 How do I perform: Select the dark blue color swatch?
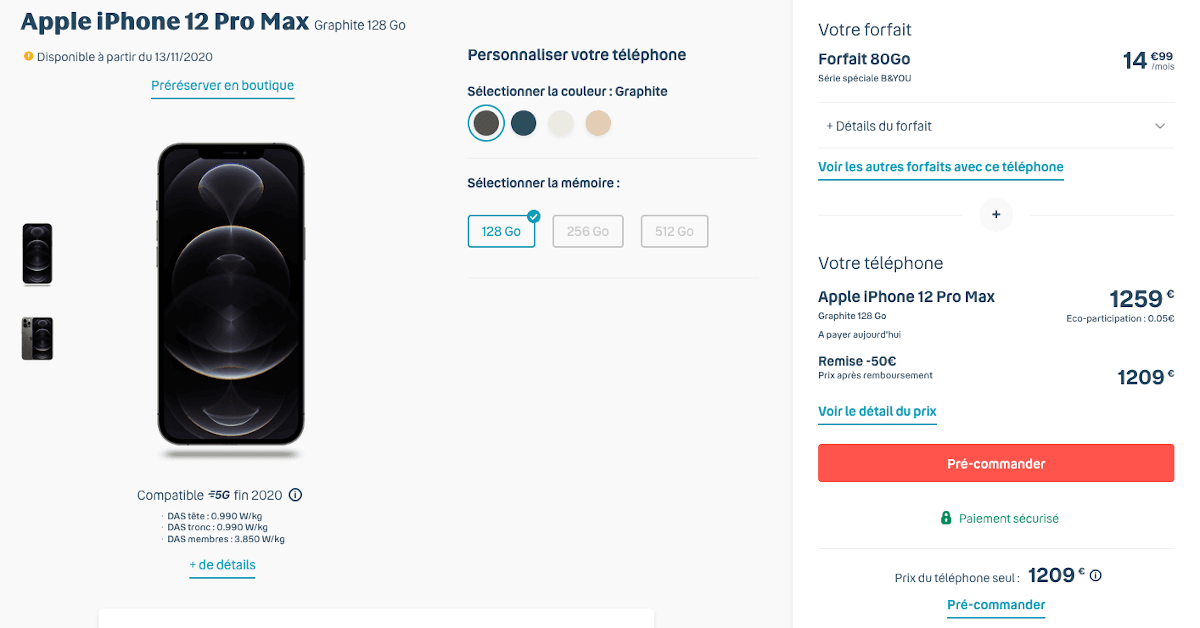click(x=523, y=123)
